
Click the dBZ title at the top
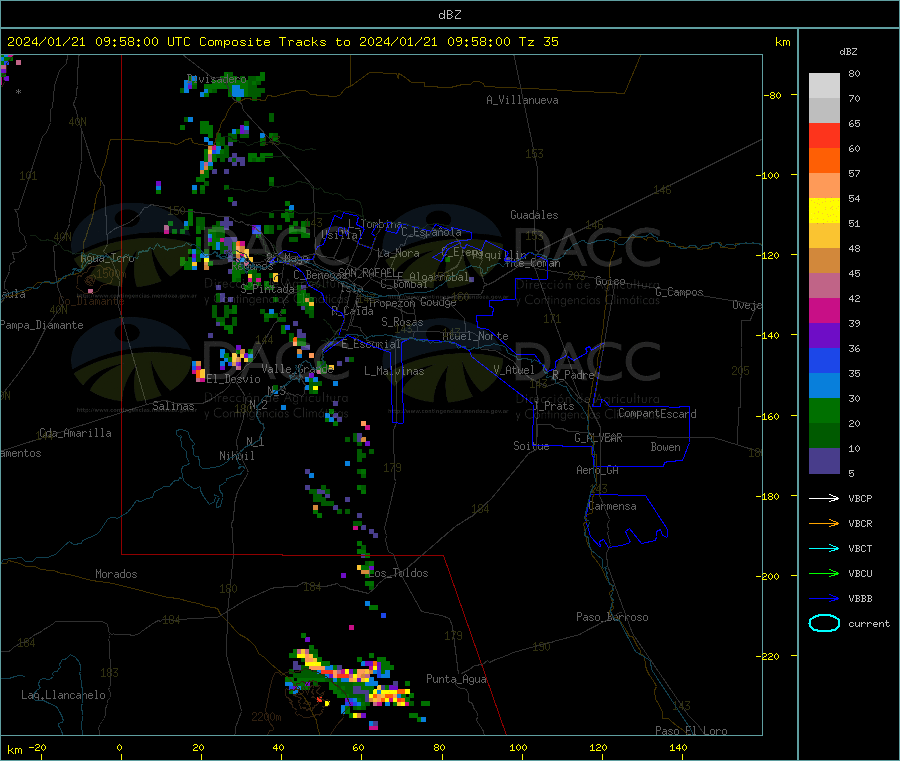[449, 14]
